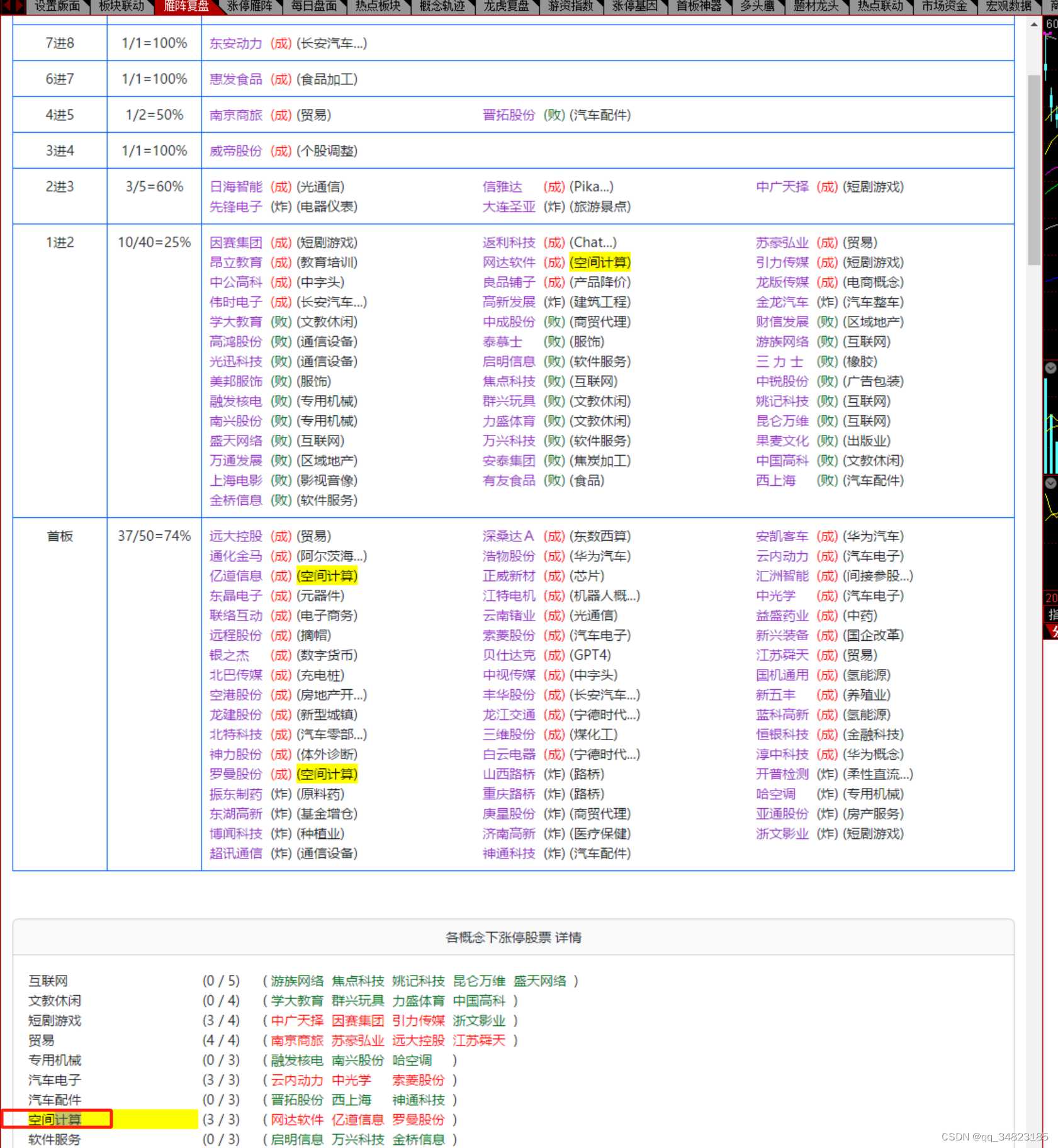Open the 多头鹰 tab

click(x=757, y=6)
